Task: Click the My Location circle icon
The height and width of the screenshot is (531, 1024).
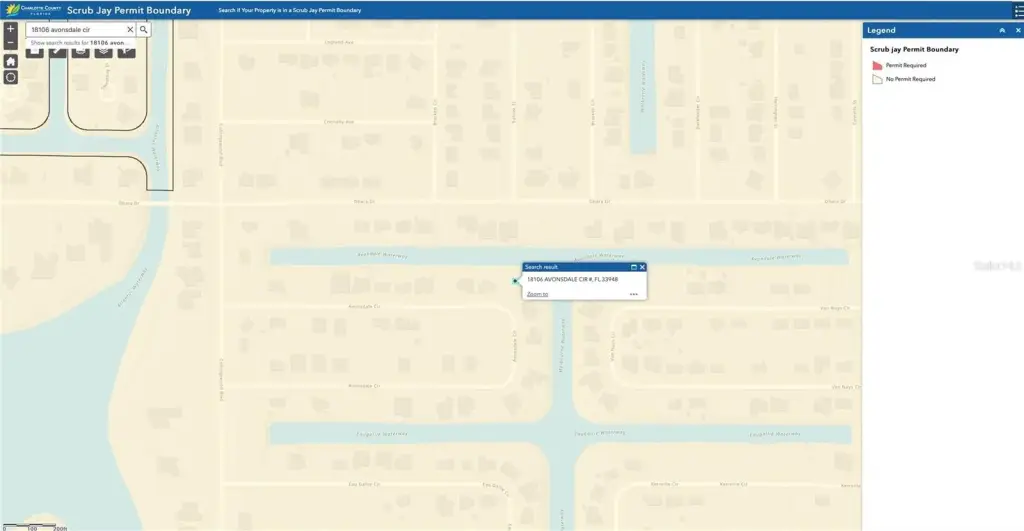Action: 10,77
